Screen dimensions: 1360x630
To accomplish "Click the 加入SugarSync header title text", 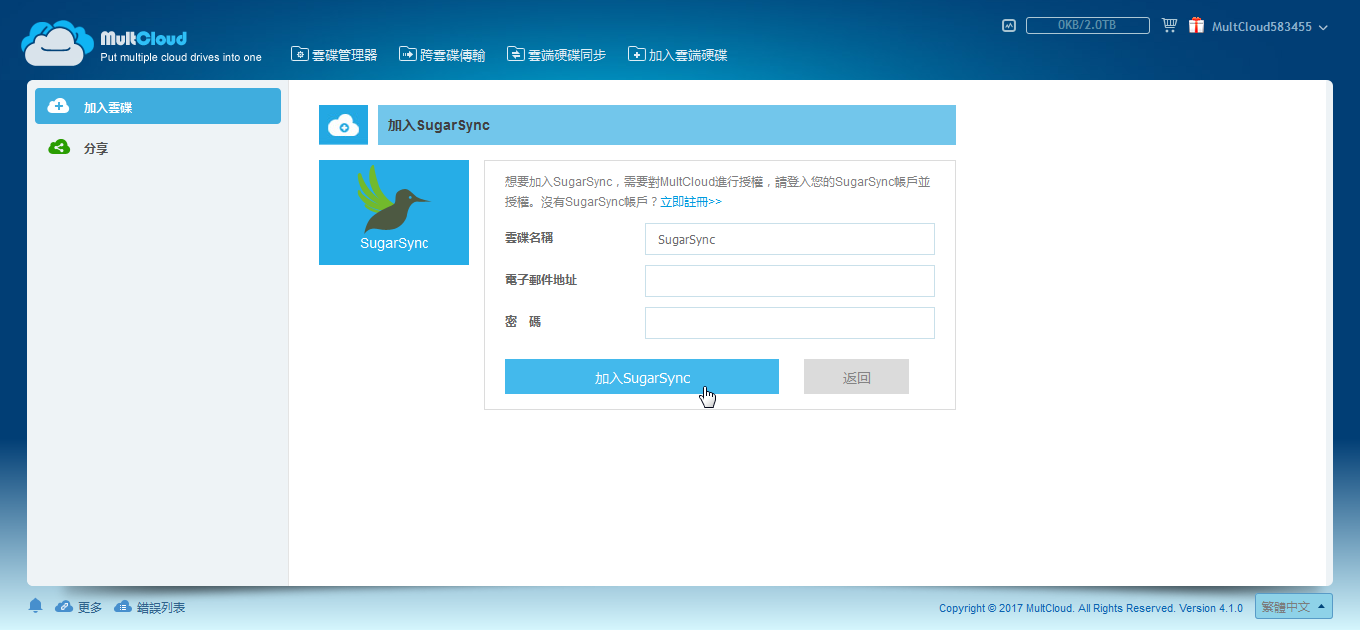I will point(439,126).
